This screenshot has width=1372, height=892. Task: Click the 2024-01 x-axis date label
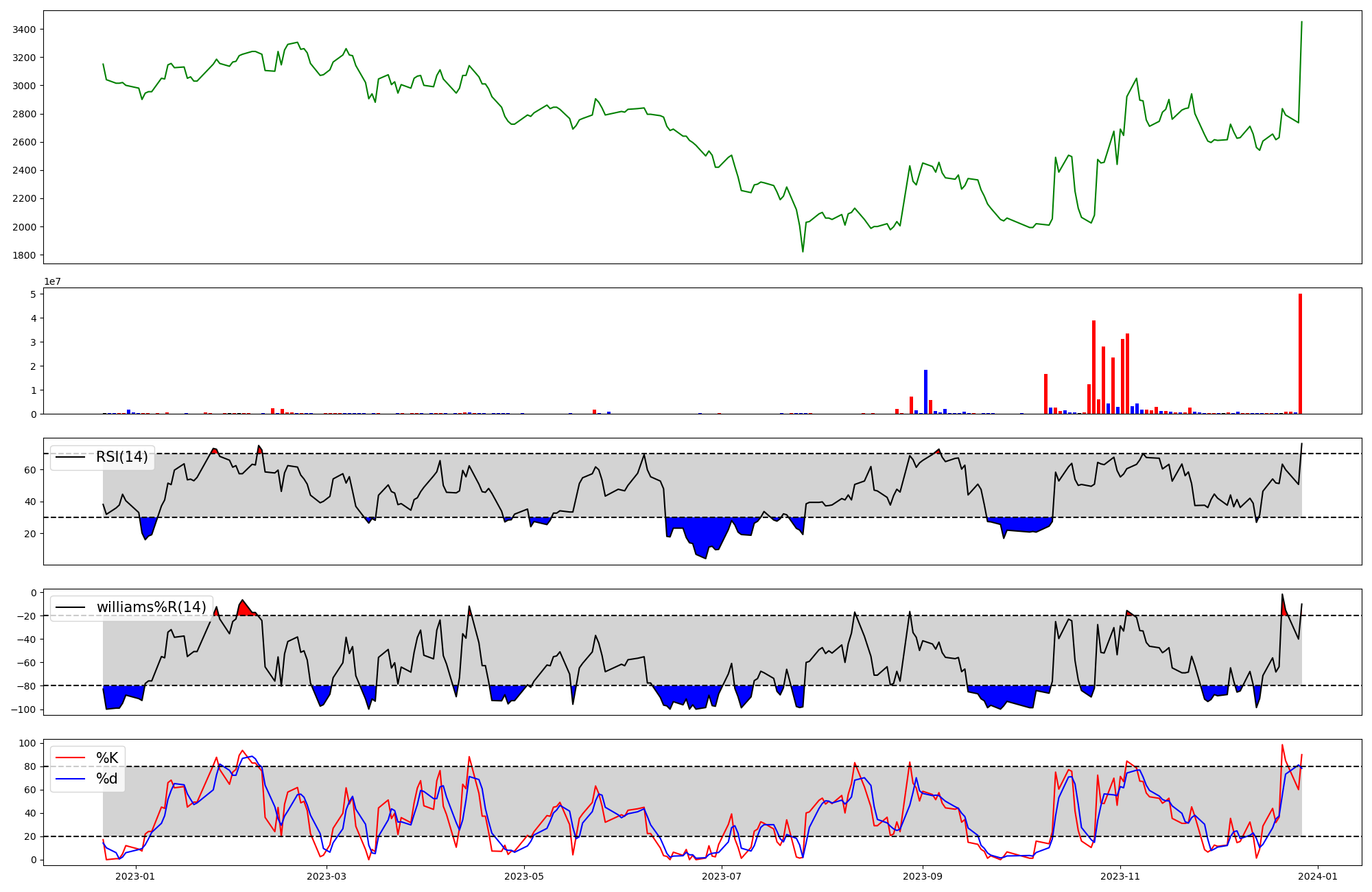(1318, 876)
